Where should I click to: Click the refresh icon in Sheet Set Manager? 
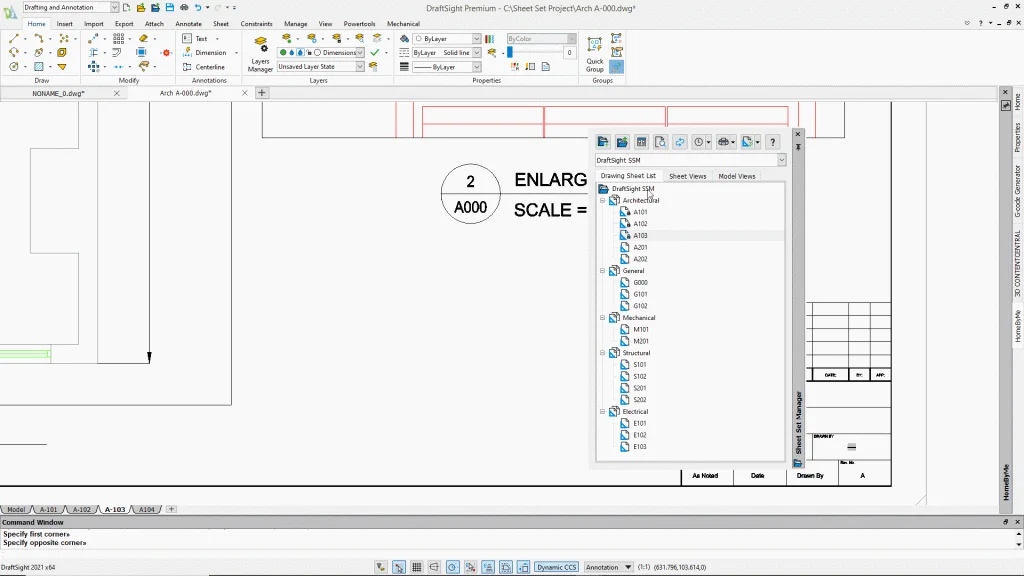click(680, 142)
